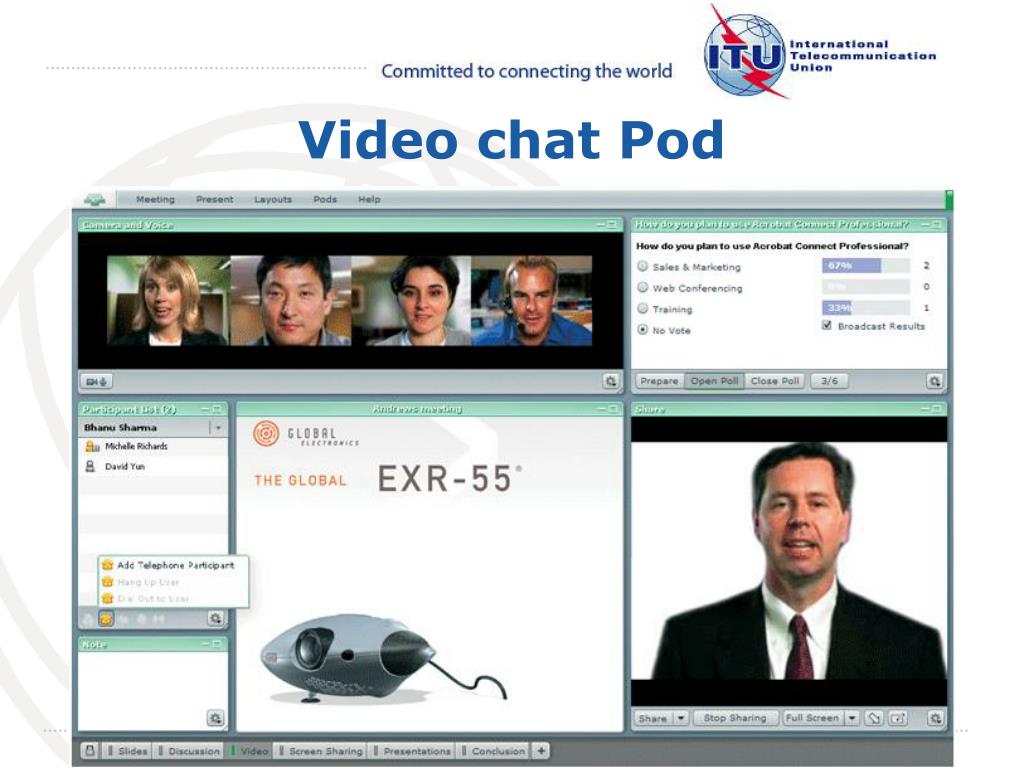Select the Sales & Marketing poll option
The height and width of the screenshot is (768, 1024).
[x=643, y=266]
